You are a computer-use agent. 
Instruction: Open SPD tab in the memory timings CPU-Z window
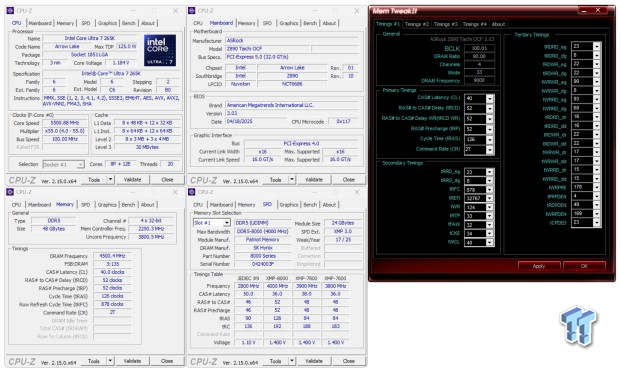[85, 205]
